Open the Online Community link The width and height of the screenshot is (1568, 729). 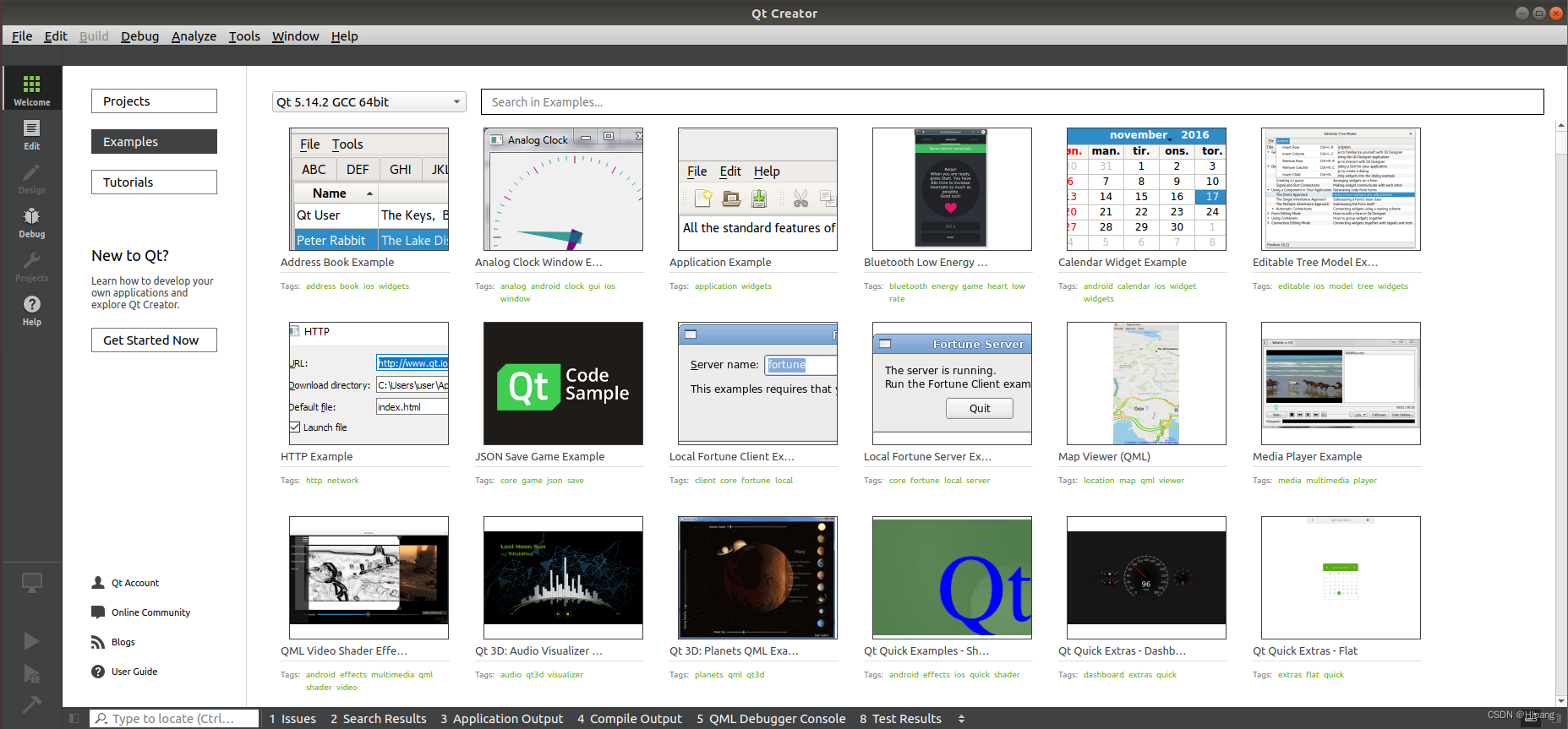point(150,612)
